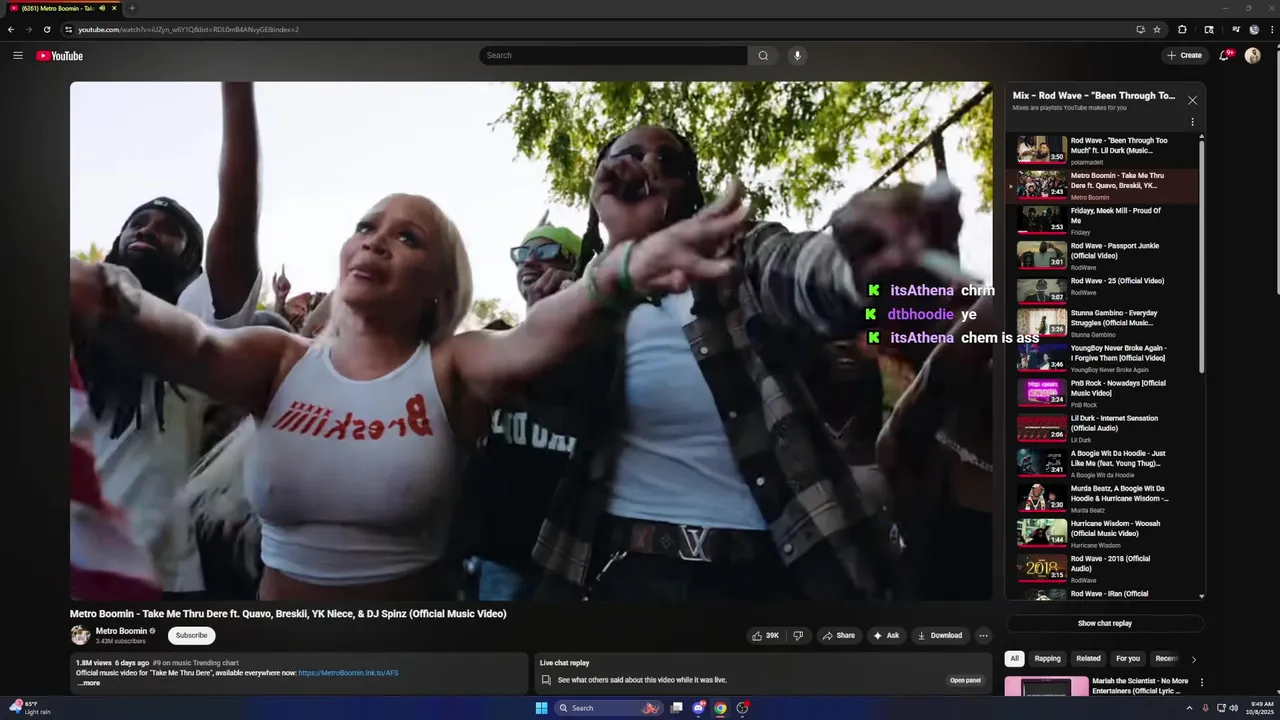The height and width of the screenshot is (720, 1280).
Task: Mute the tab using the speaker icon
Action: pyautogui.click(x=102, y=8)
